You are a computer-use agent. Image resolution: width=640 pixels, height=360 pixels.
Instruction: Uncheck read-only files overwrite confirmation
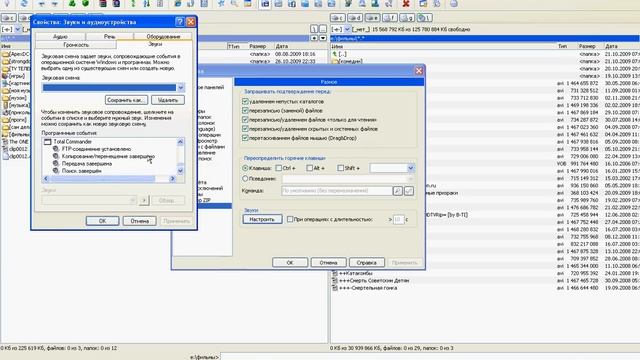(x=245, y=120)
